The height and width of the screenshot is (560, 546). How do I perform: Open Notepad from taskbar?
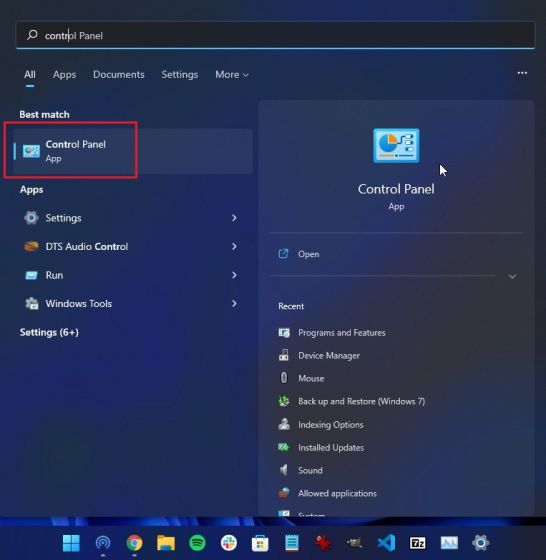click(291, 543)
